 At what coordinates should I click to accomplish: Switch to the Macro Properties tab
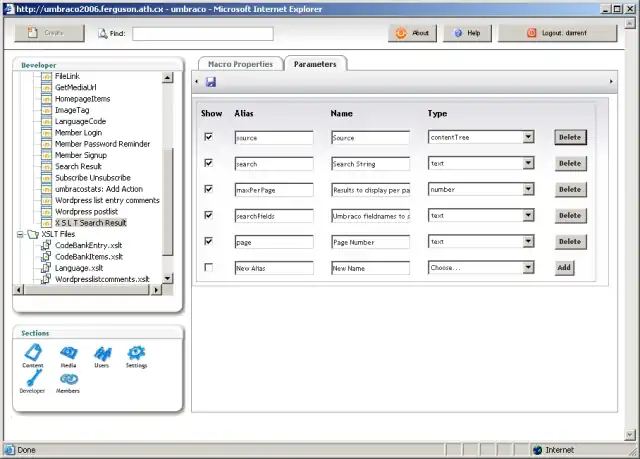click(239, 64)
